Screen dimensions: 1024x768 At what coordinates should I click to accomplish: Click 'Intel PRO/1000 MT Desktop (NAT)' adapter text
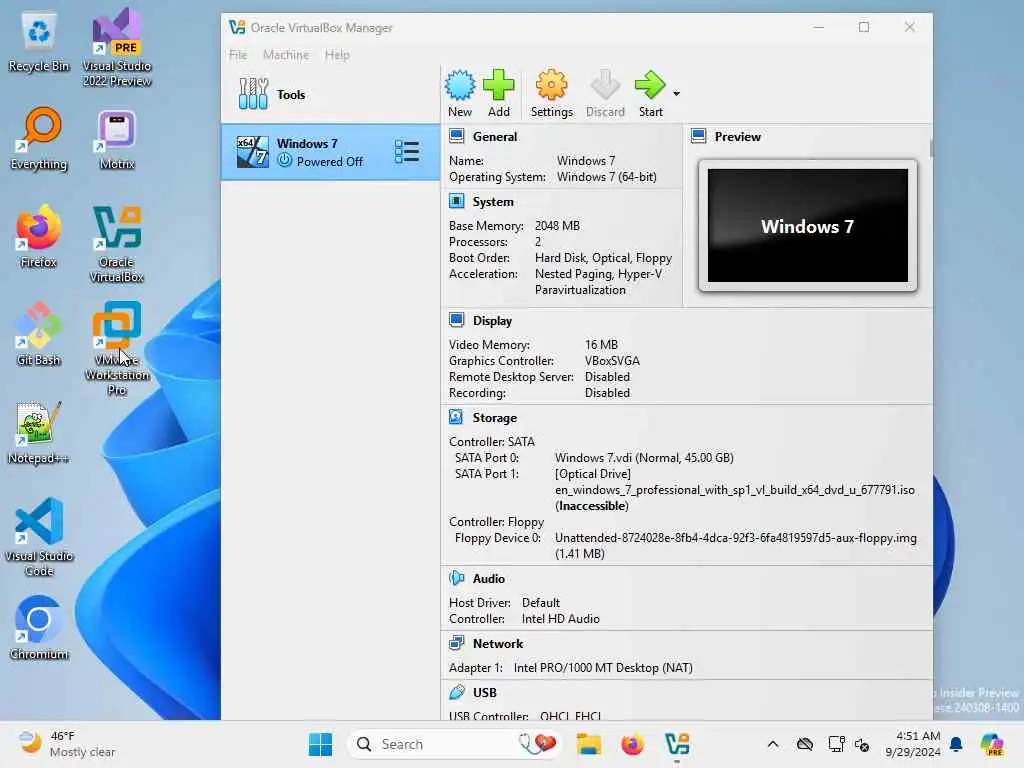click(x=603, y=667)
